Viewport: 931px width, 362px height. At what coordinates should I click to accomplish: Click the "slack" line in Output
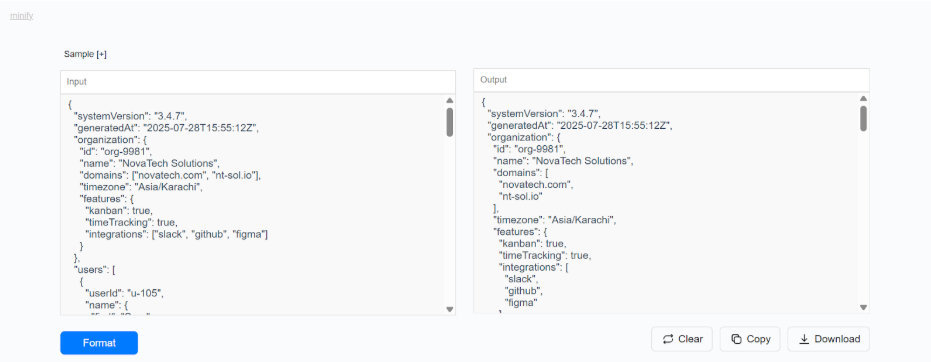click(x=522, y=280)
